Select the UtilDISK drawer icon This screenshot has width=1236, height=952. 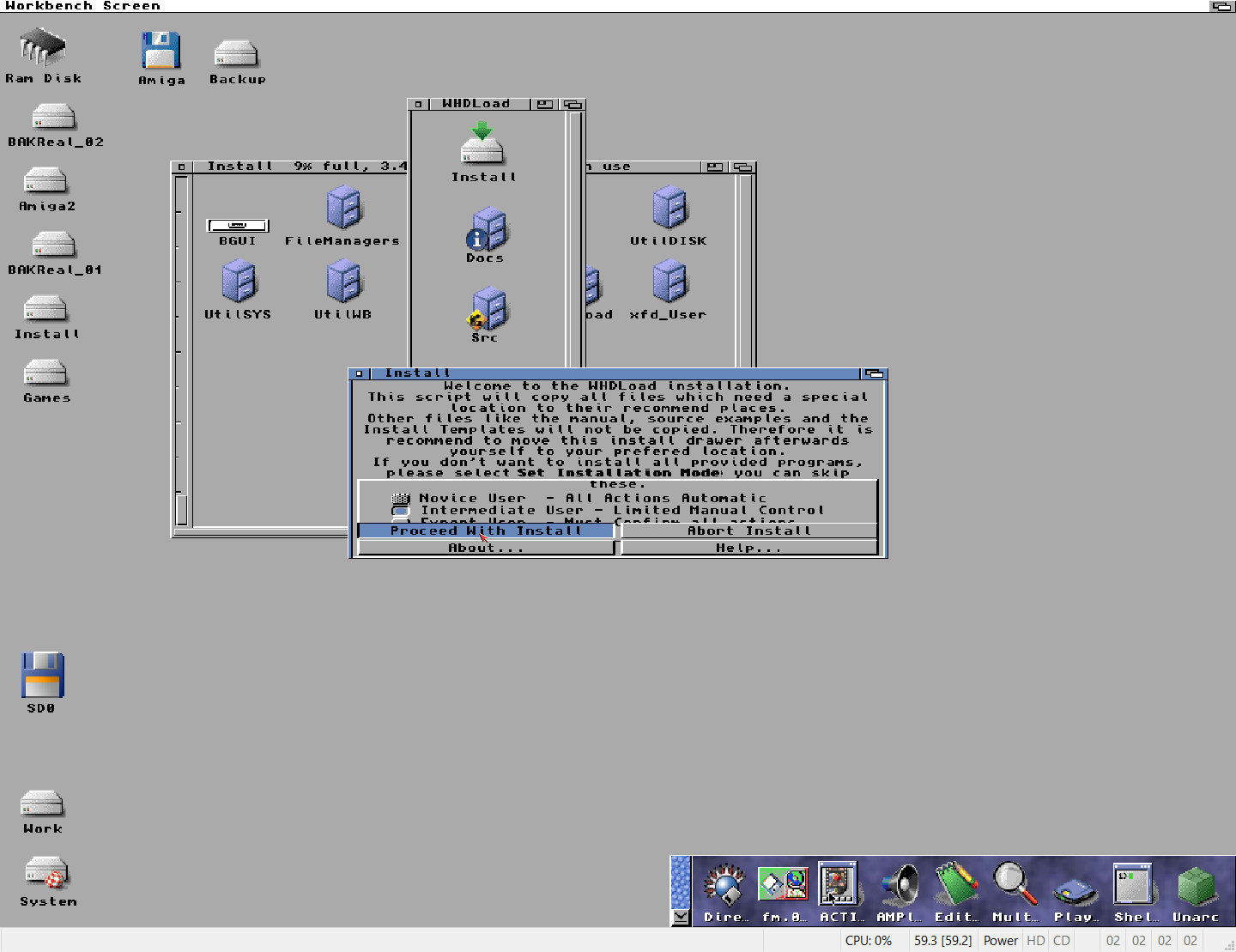click(669, 209)
